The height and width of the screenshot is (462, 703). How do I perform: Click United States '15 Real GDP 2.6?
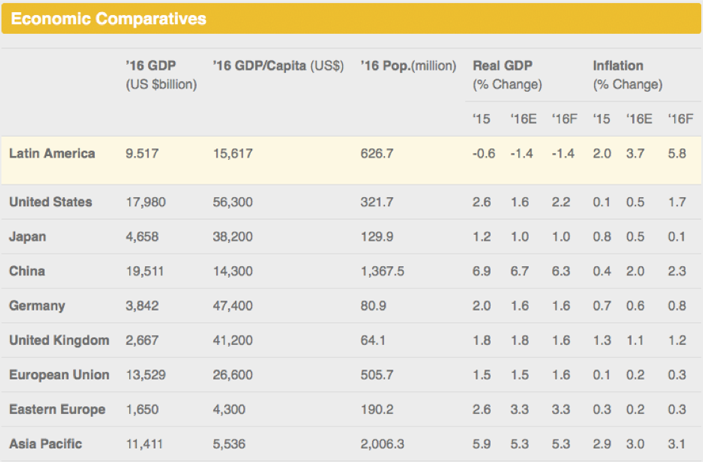point(482,202)
